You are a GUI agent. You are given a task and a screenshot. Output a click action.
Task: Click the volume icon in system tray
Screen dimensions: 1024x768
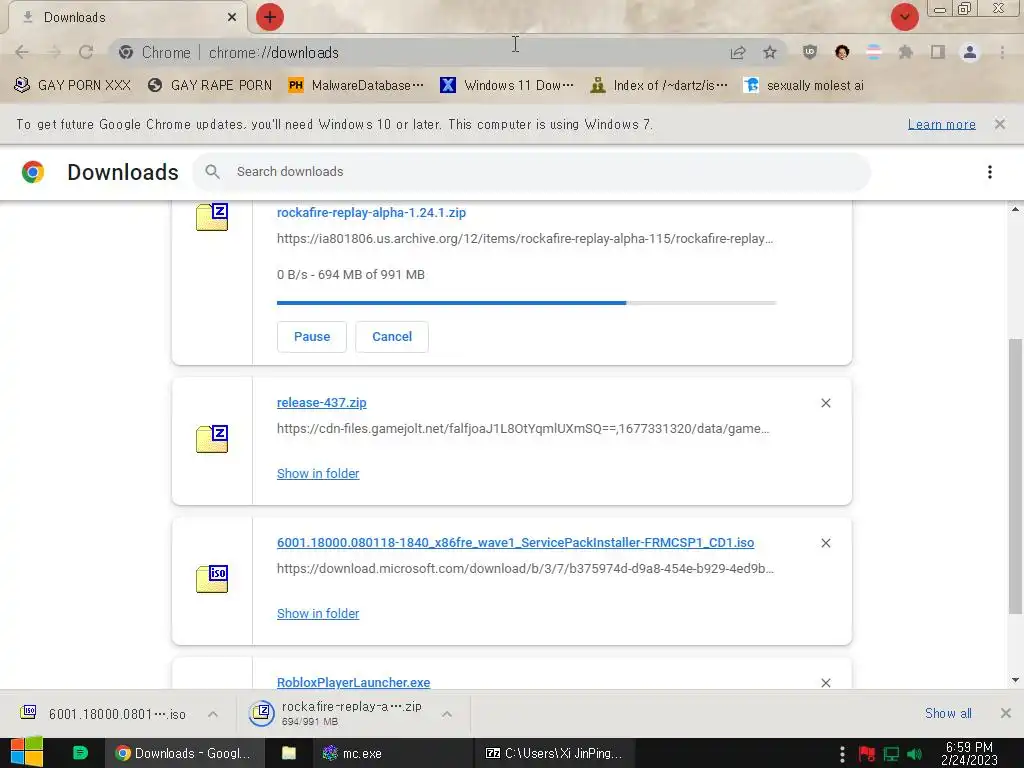pos(914,754)
